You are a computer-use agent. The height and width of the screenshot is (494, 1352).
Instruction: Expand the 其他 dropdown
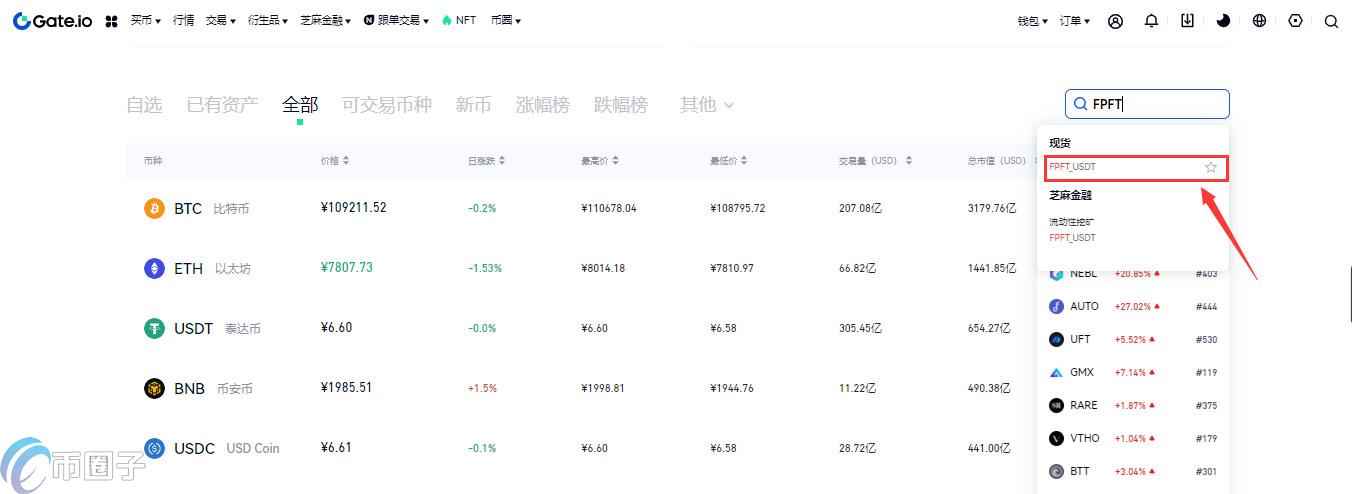707,105
